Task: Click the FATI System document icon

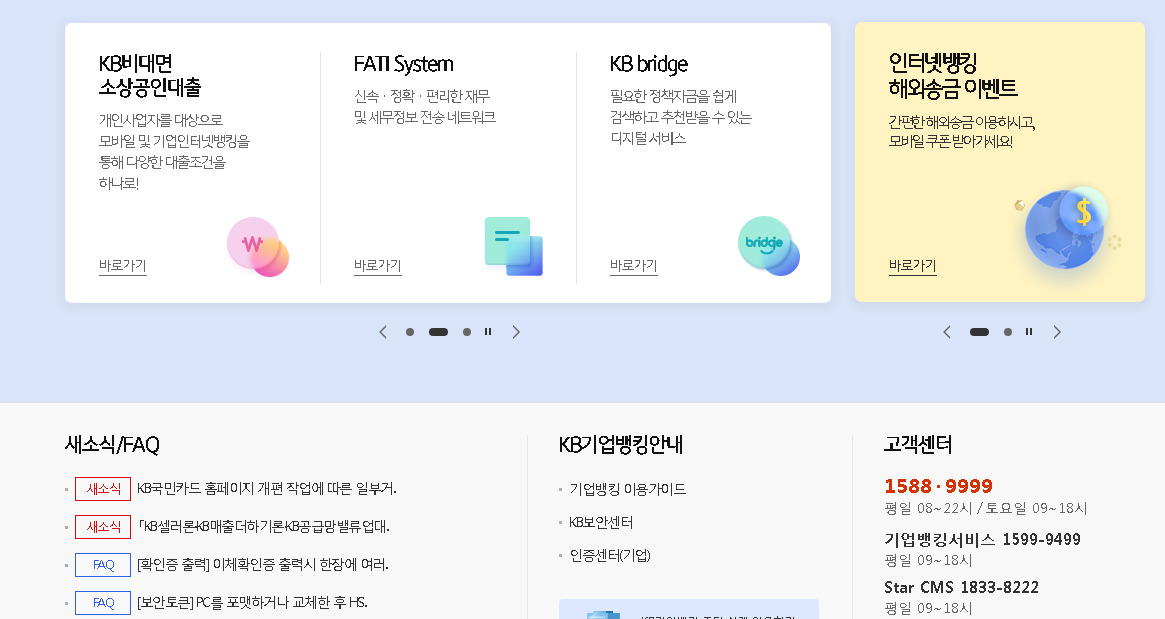Action: click(x=513, y=246)
